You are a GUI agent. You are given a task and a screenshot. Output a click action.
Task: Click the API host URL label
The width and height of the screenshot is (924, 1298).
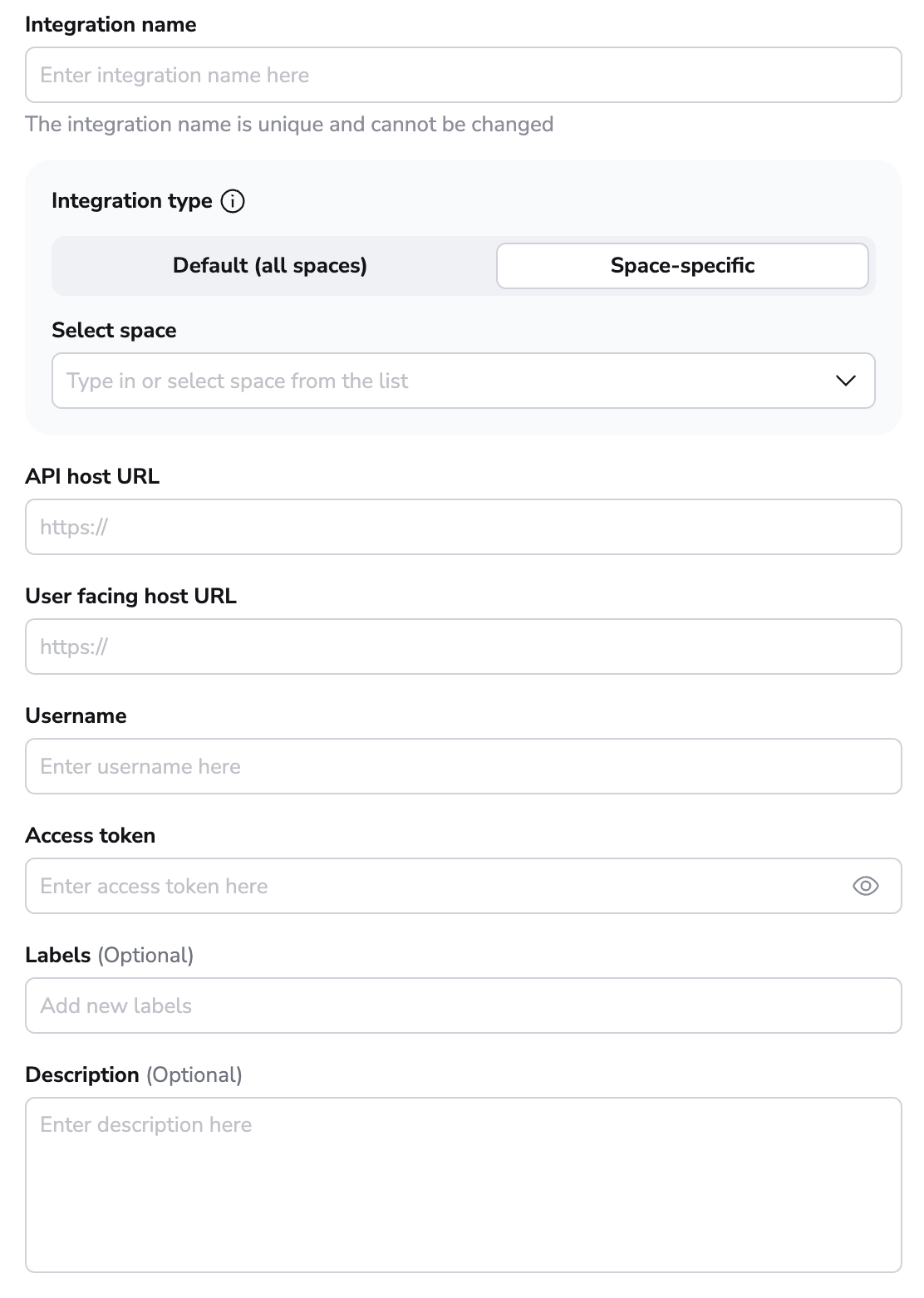[92, 476]
